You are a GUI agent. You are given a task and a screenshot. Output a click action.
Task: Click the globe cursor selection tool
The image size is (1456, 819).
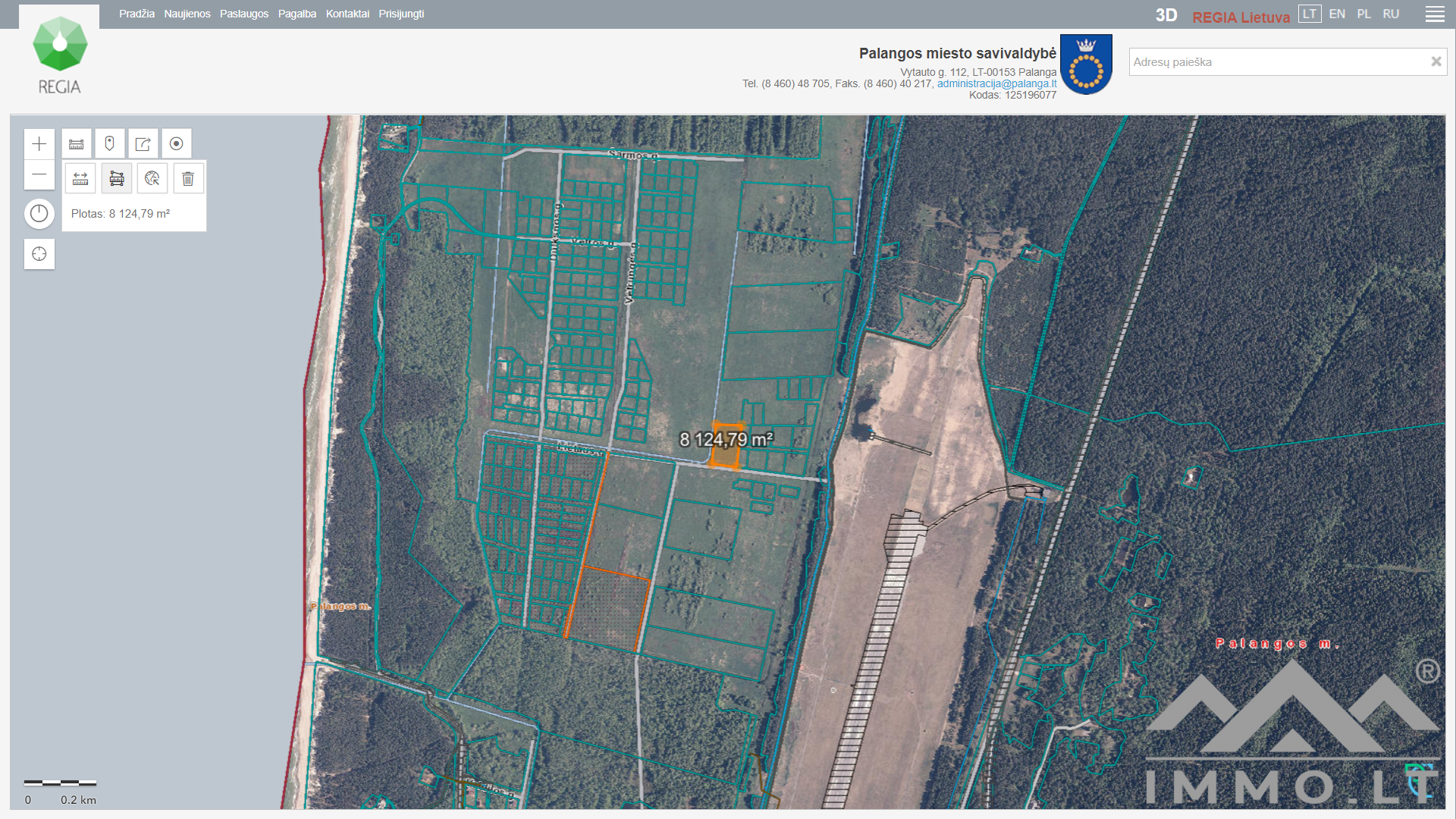[x=152, y=179]
